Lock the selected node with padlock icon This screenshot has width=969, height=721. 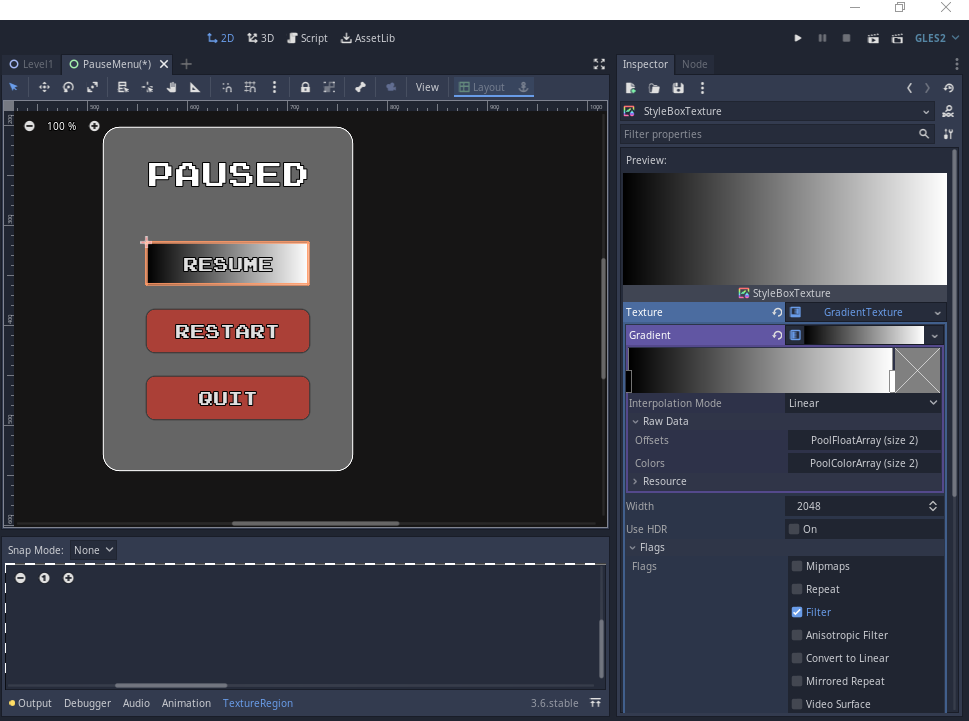(305, 87)
